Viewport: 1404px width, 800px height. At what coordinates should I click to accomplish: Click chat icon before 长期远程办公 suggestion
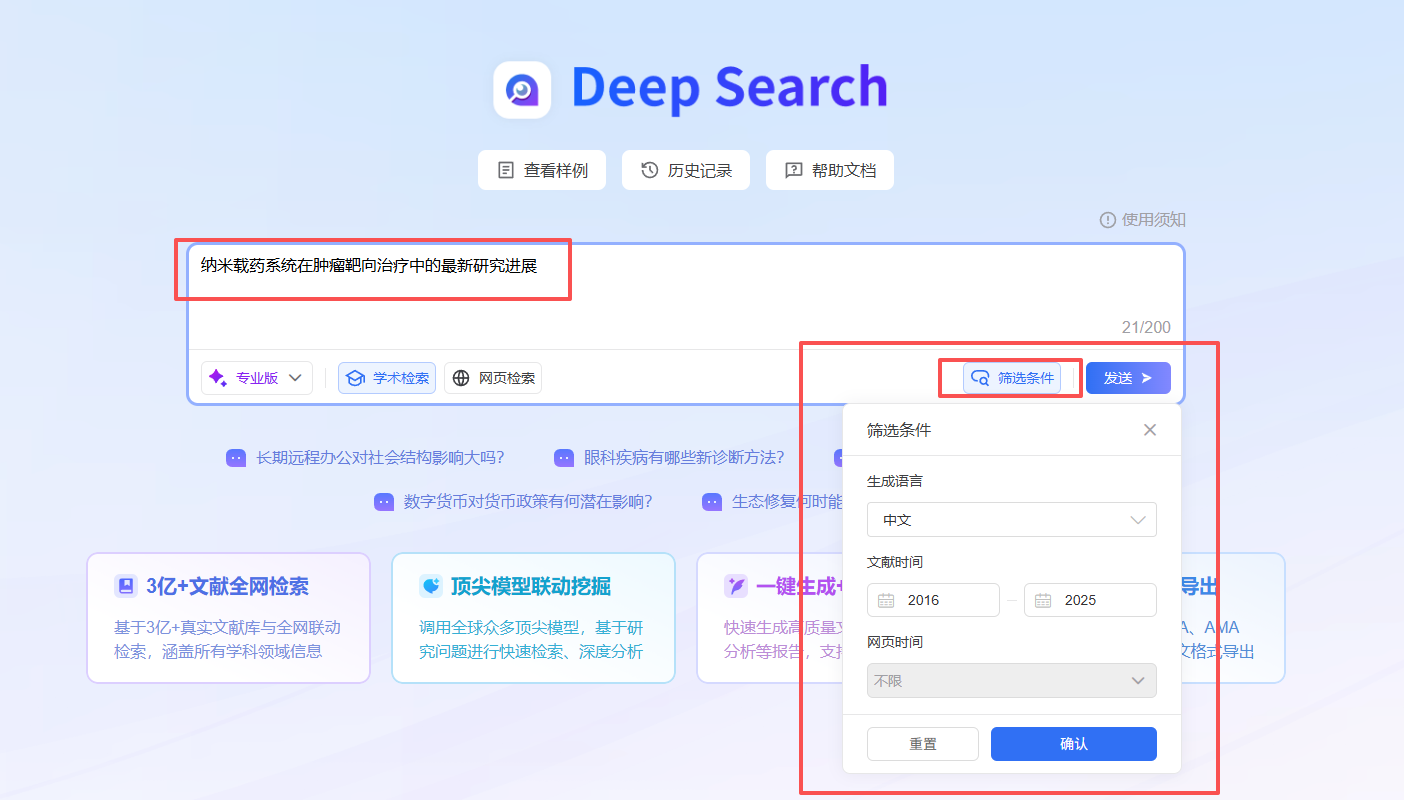point(236,458)
